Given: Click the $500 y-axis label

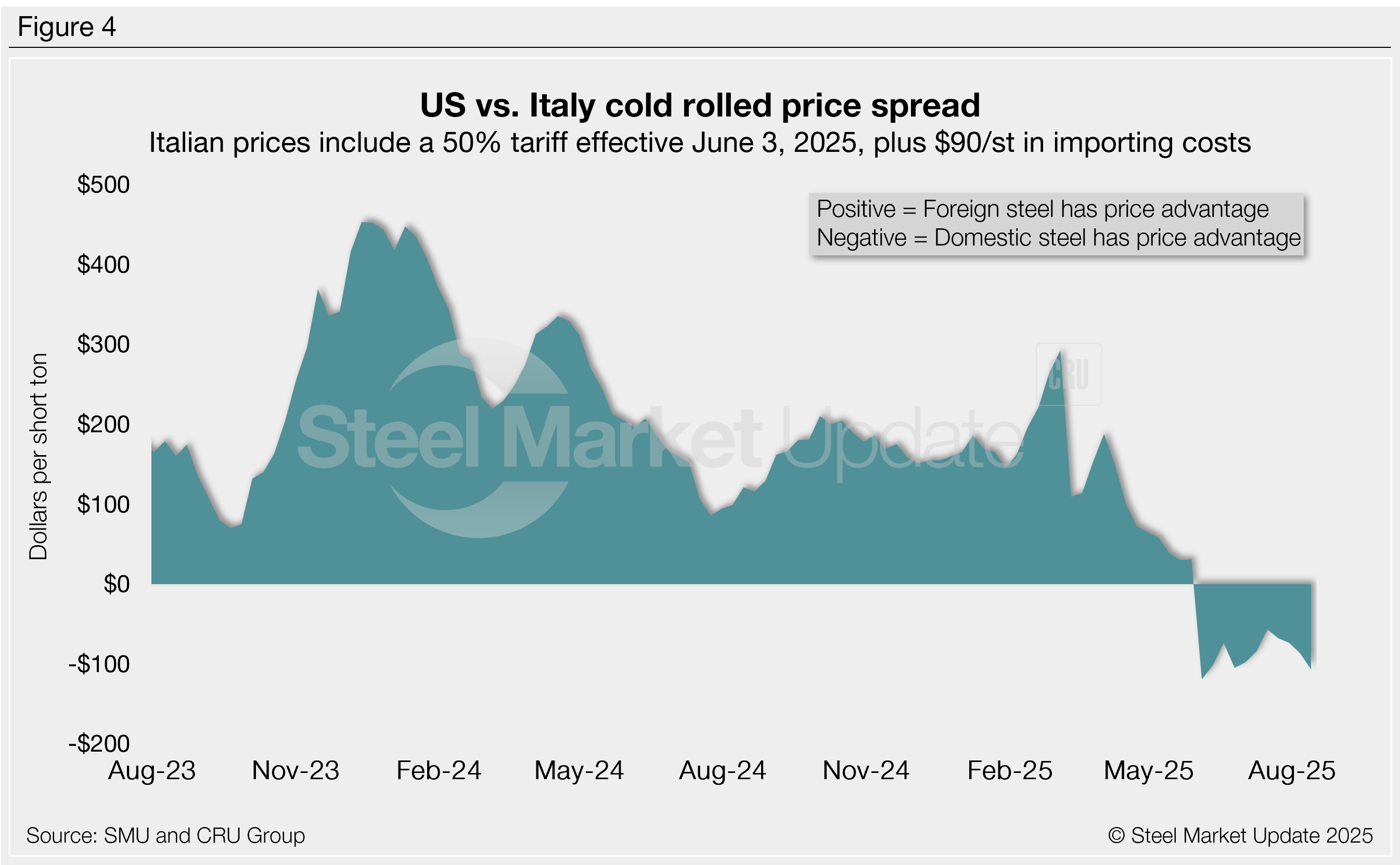Looking at the screenshot, I should [104, 185].
